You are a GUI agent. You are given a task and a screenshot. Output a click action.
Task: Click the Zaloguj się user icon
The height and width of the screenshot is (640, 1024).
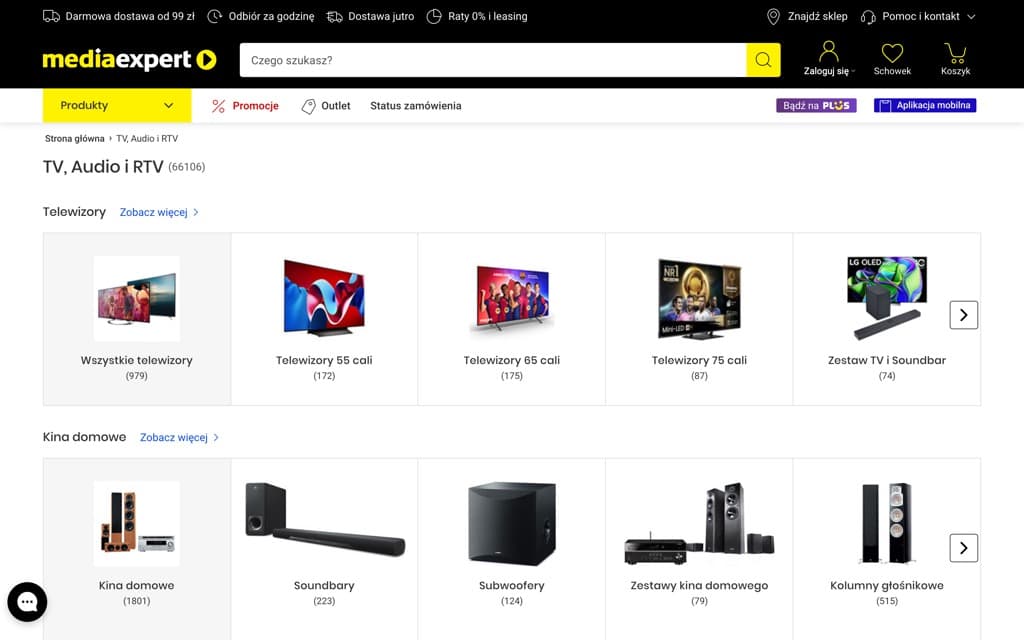point(827,51)
